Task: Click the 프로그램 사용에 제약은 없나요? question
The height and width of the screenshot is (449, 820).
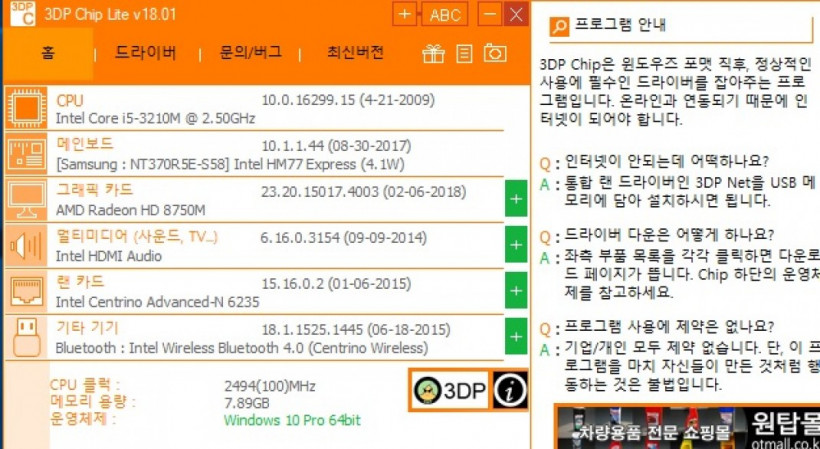Action: 669,327
